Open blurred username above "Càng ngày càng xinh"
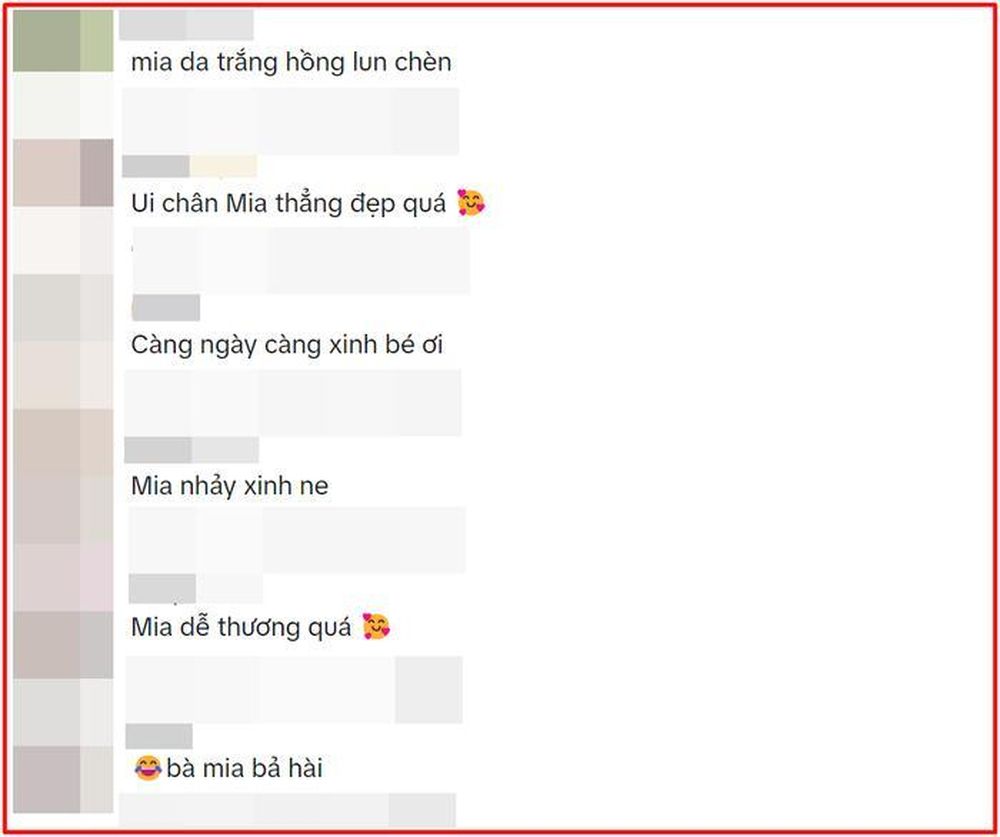Viewport: 1000px width, 837px height. 166,307
